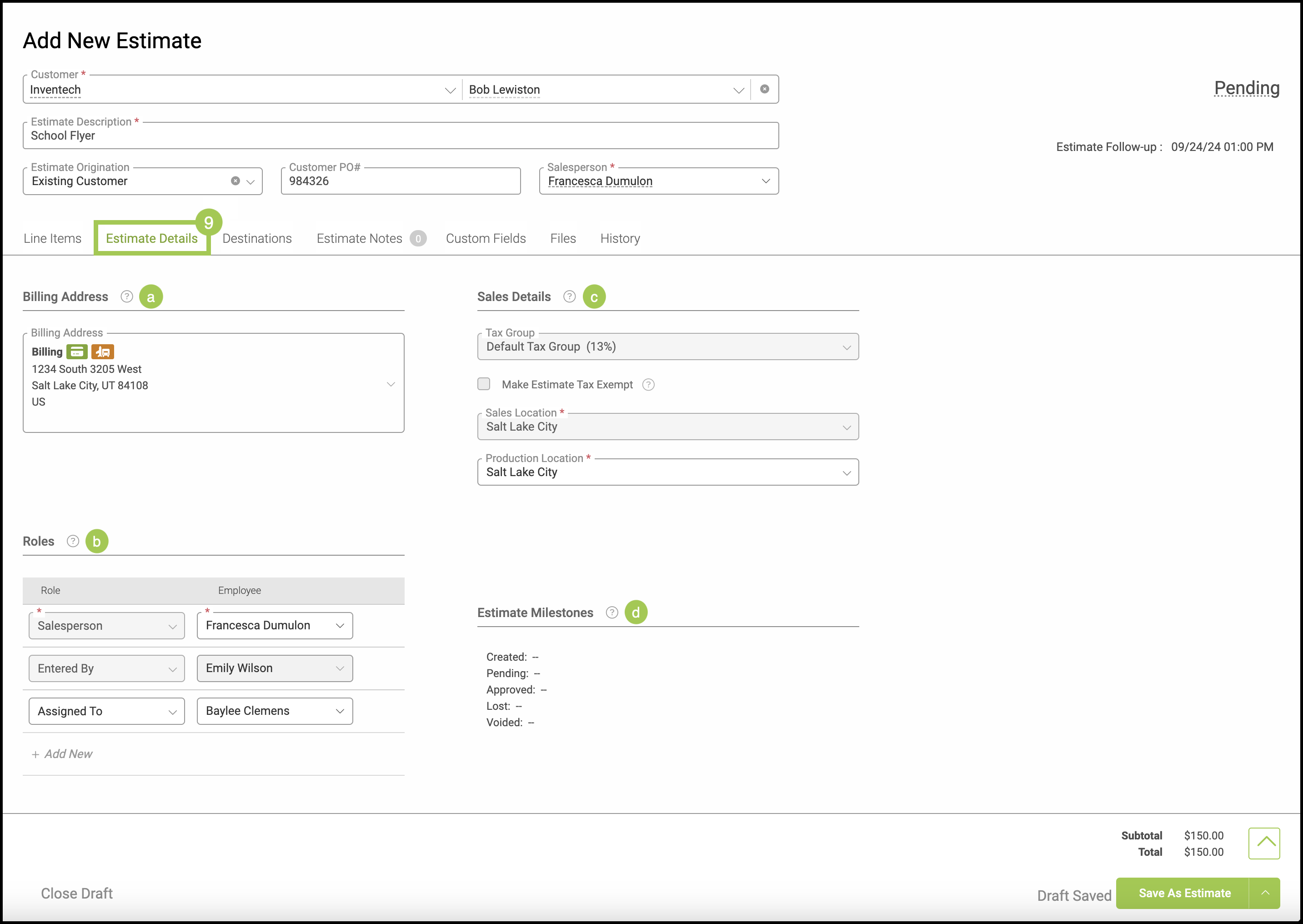The height and width of the screenshot is (924, 1303).
Task: Click the Close Draft link
Action: click(77, 893)
